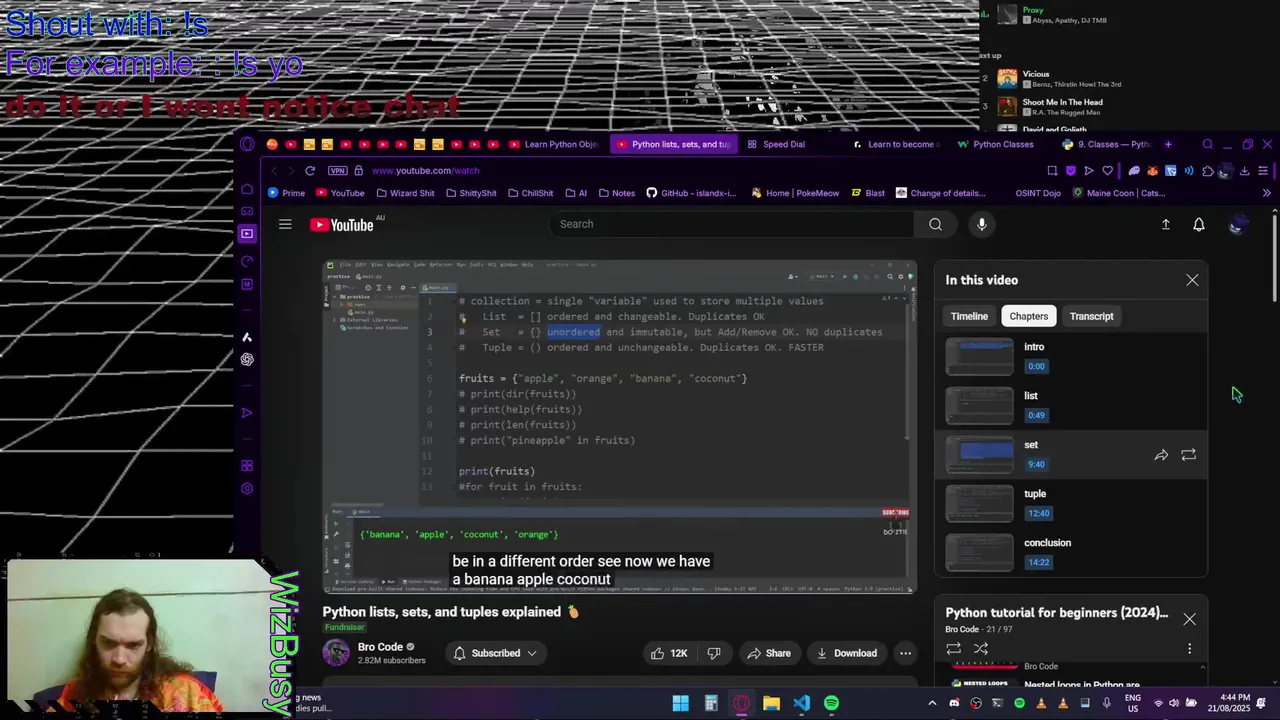The width and height of the screenshot is (1280, 720).
Task: Switch to Python Classes browser tab
Action: click(996, 144)
